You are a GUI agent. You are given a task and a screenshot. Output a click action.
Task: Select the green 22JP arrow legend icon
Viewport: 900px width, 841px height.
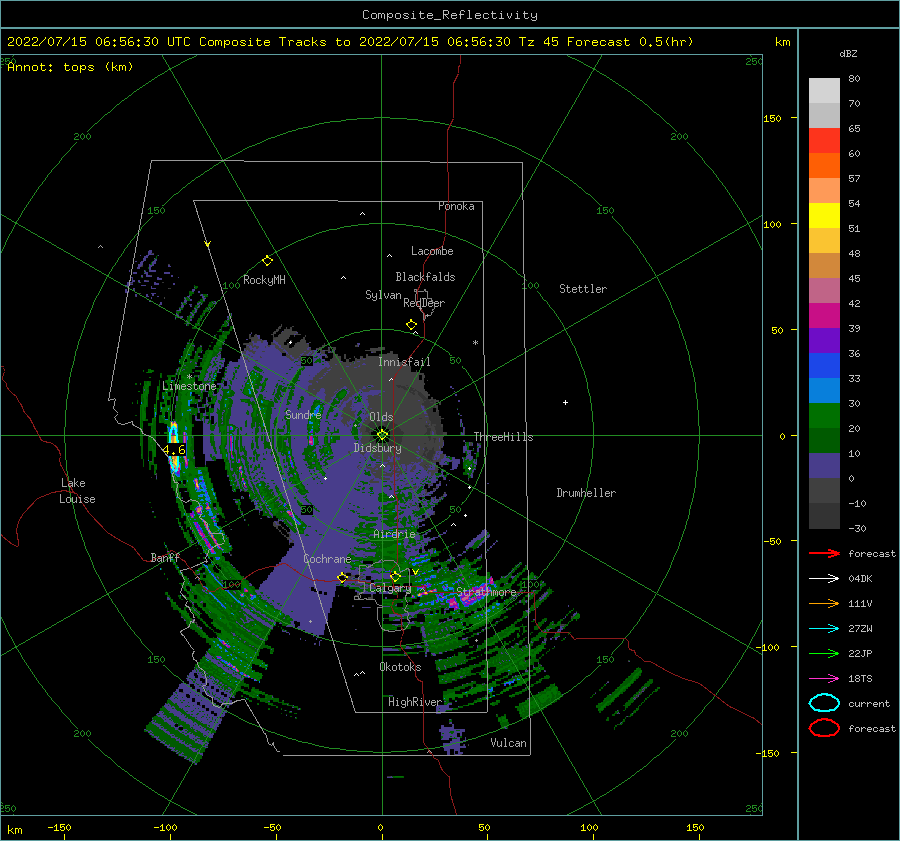point(824,653)
